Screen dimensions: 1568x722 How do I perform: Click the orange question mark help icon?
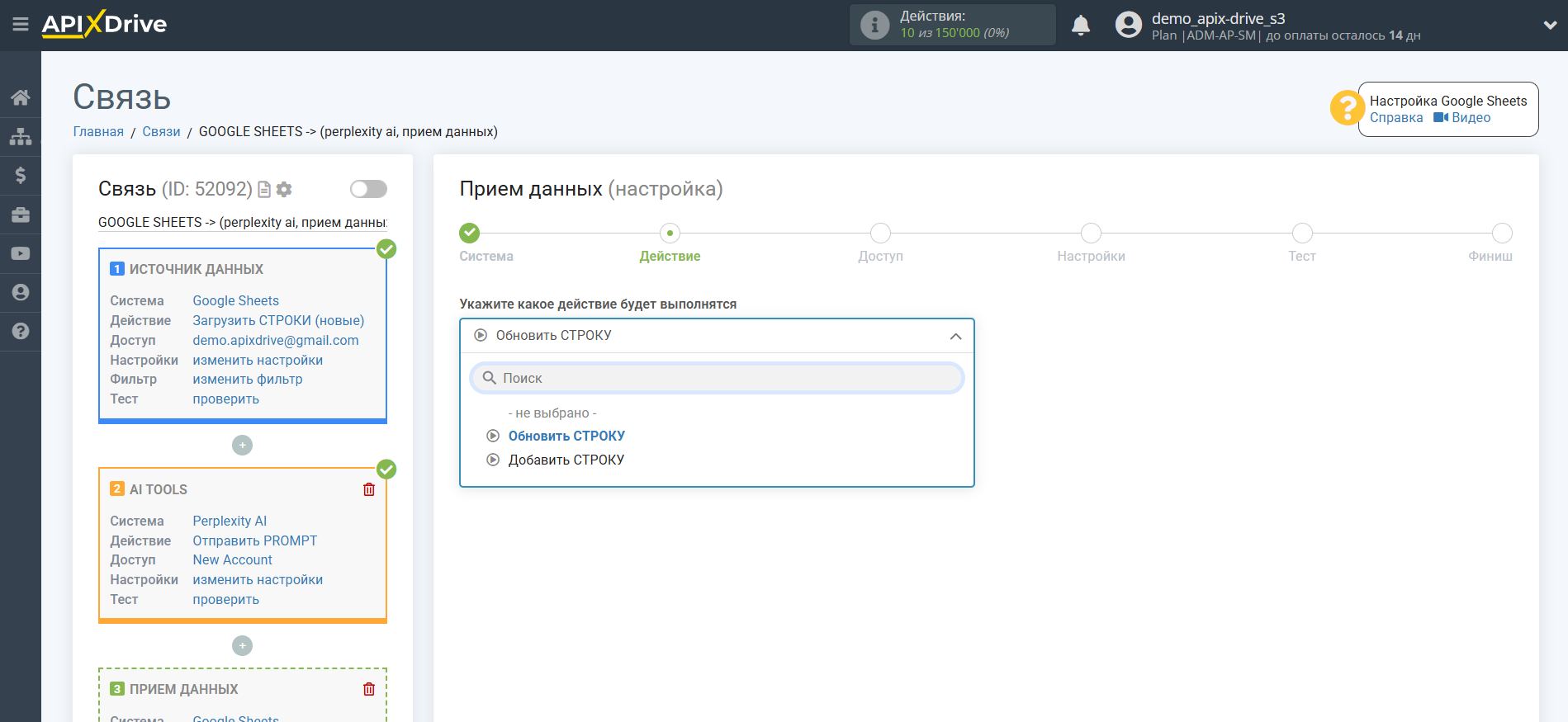[x=1347, y=108]
